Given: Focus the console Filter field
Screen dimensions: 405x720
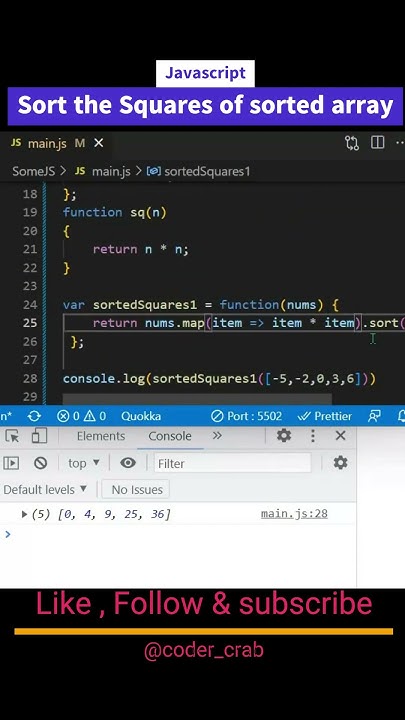Looking at the screenshot, I should point(232,464).
